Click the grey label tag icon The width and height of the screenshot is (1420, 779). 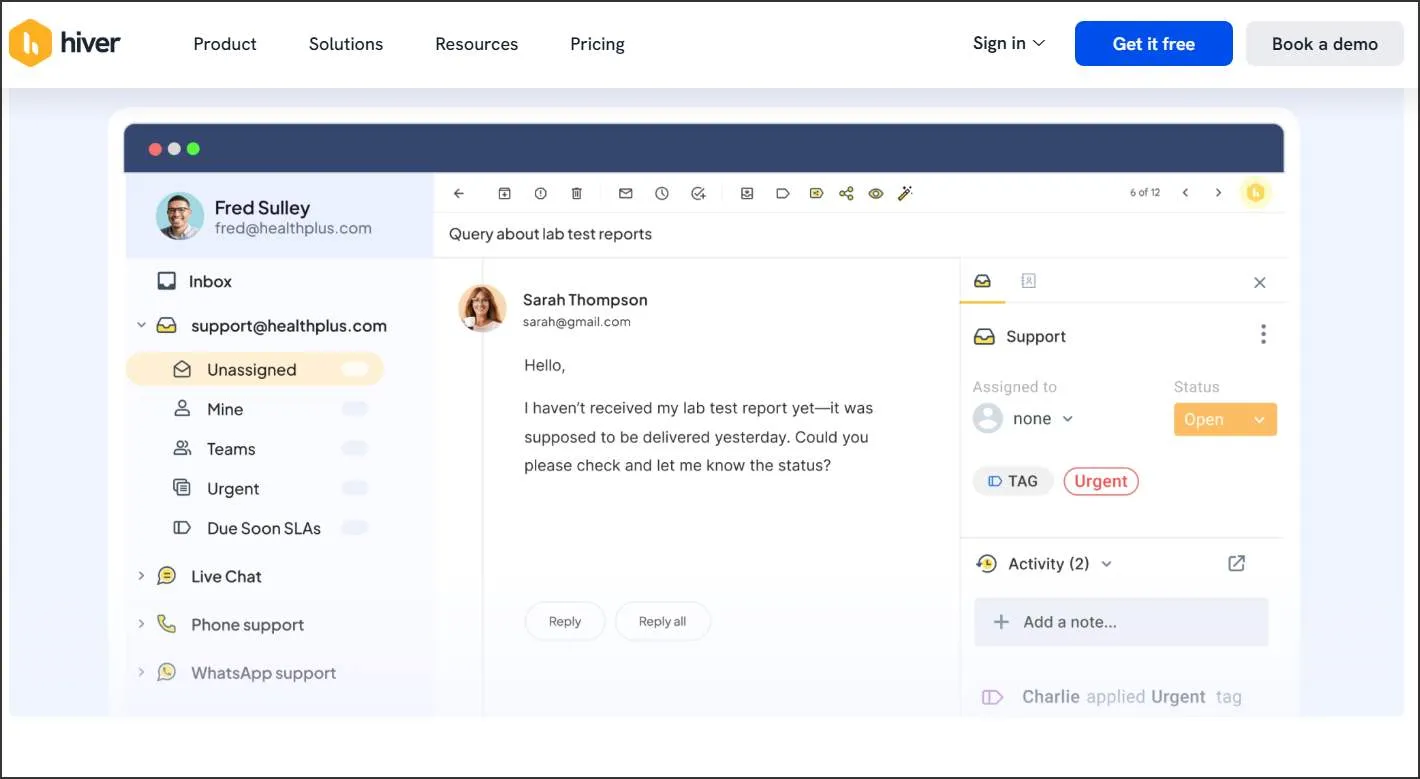point(783,193)
